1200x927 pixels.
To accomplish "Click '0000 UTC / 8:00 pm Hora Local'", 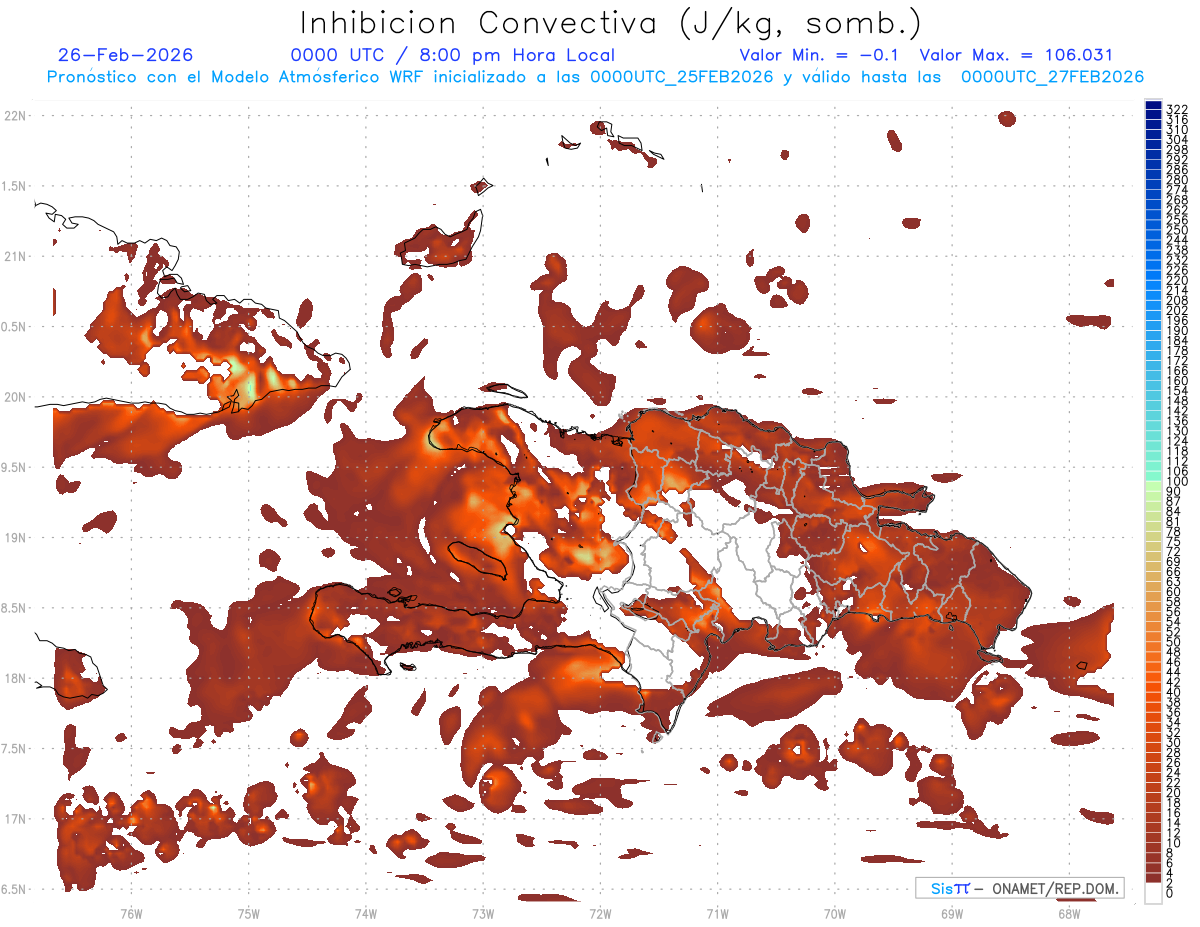I will [453, 56].
